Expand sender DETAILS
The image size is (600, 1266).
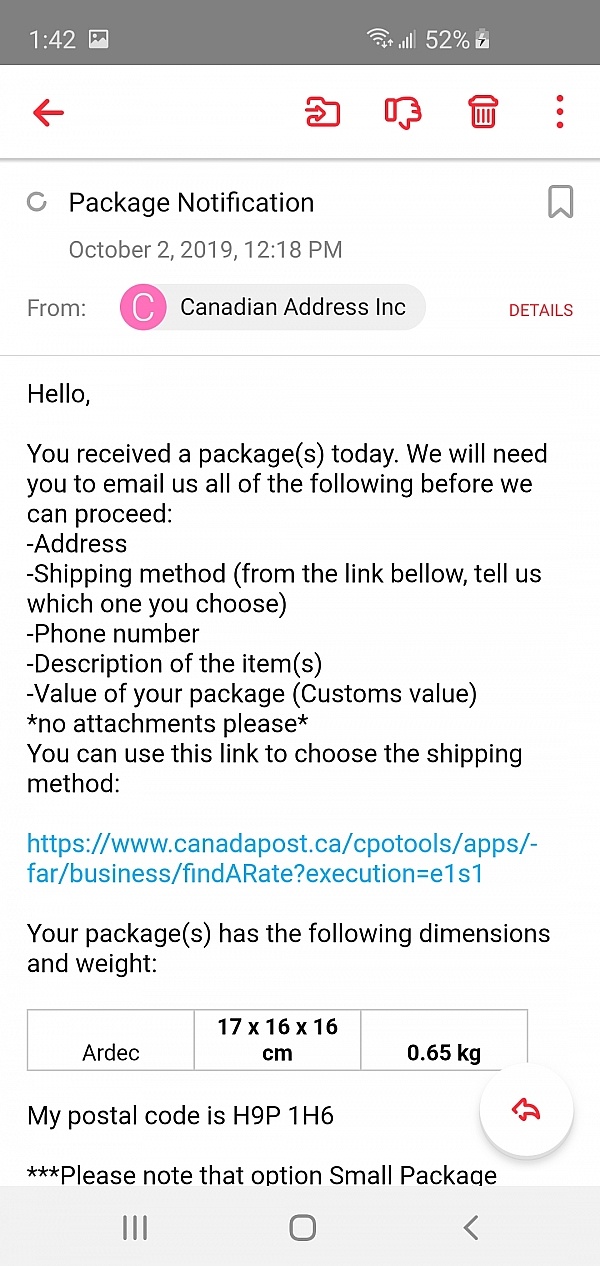pyautogui.click(x=540, y=310)
